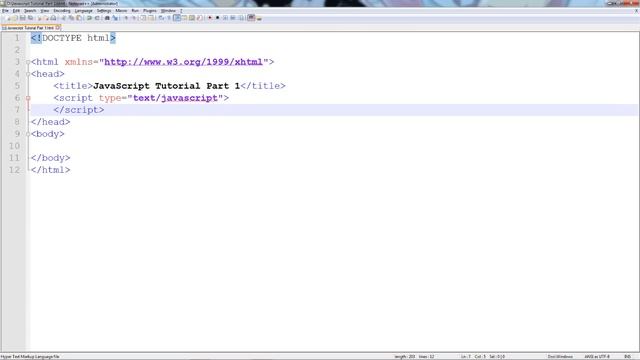This screenshot has width=640, height=360.
Task: Undo last edit toolbar icon
Action: click(x=89, y=18)
